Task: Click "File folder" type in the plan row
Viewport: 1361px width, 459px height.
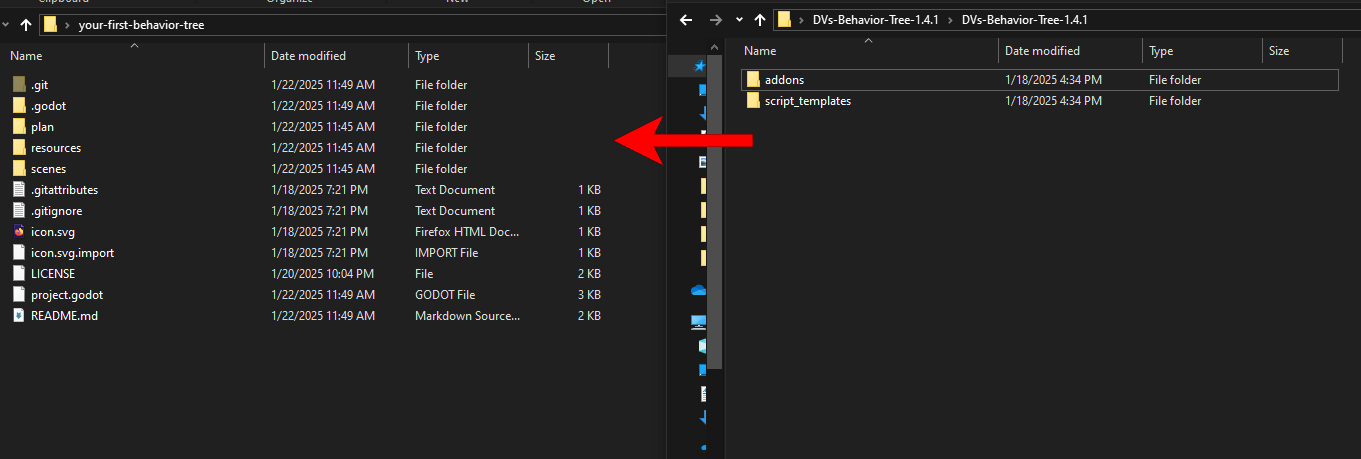Action: click(x=441, y=127)
